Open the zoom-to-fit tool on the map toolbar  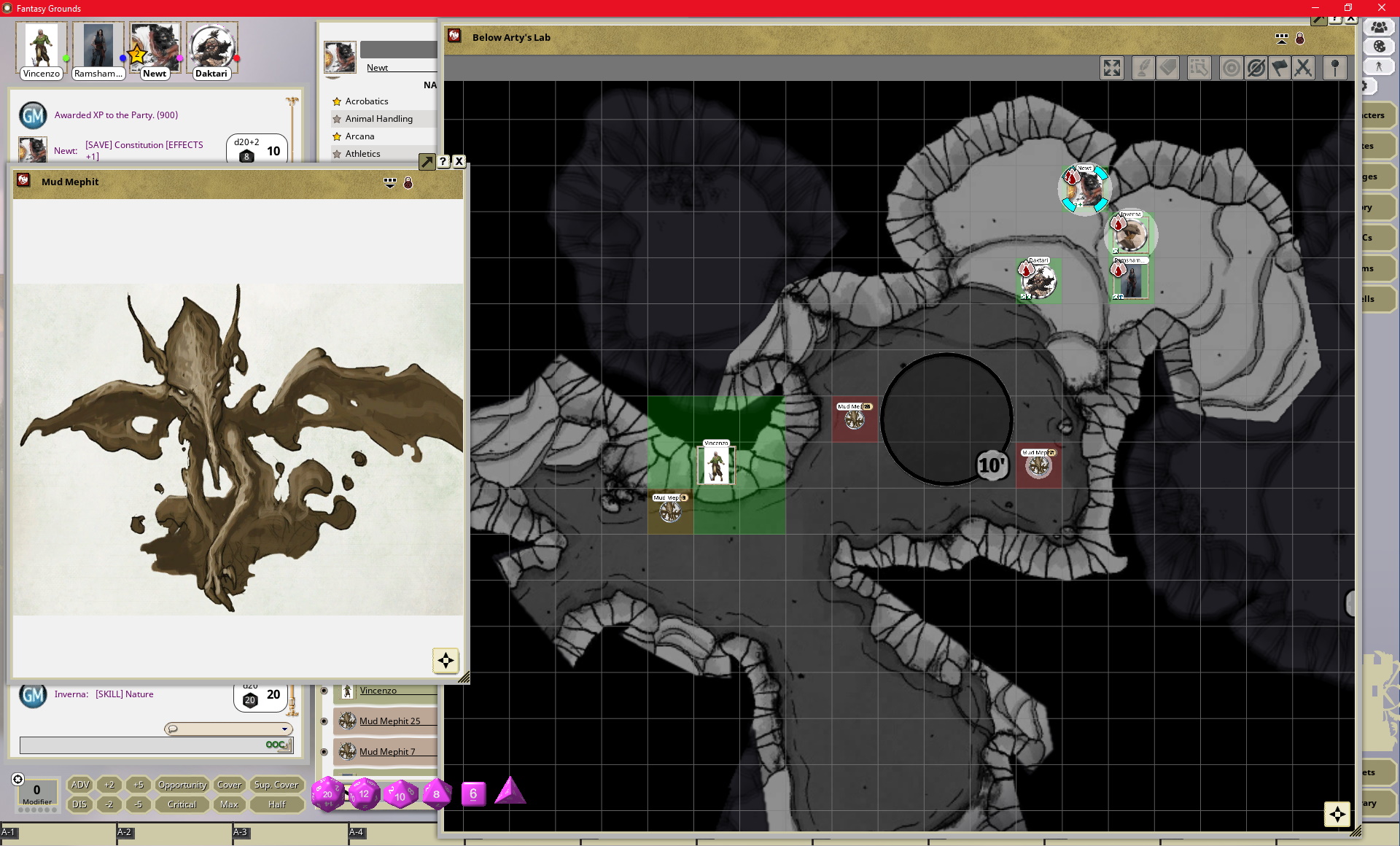(1111, 68)
